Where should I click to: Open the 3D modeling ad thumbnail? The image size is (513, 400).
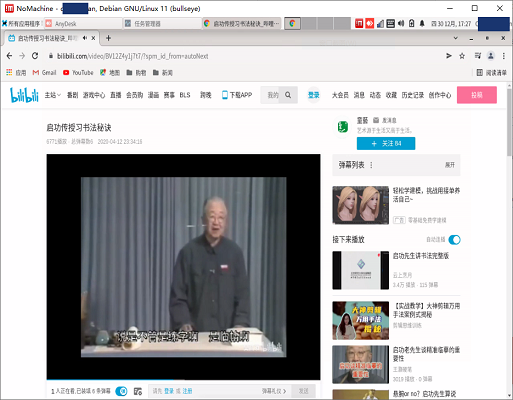point(361,205)
